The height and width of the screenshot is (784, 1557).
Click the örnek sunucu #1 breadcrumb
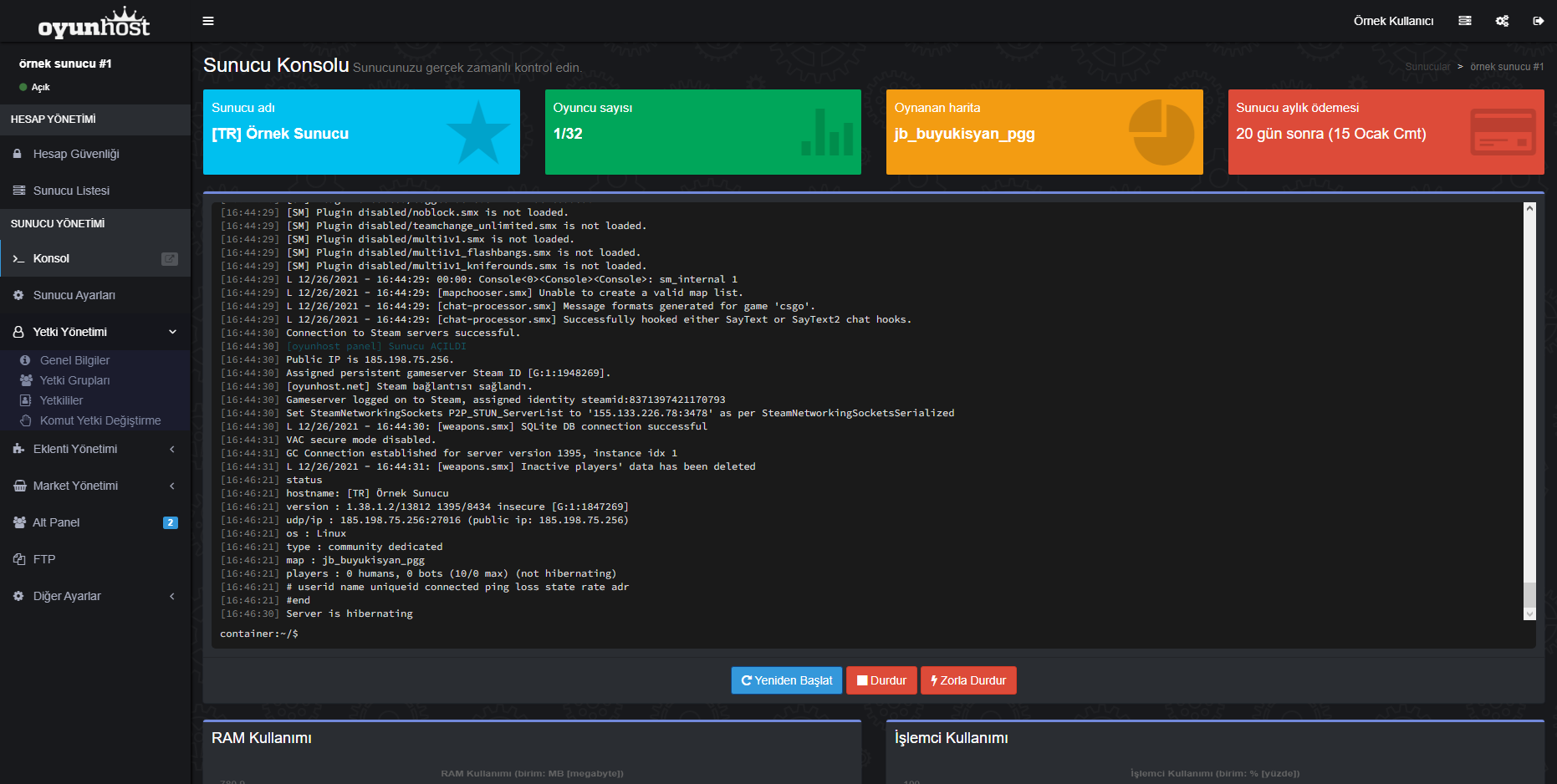click(x=1507, y=67)
